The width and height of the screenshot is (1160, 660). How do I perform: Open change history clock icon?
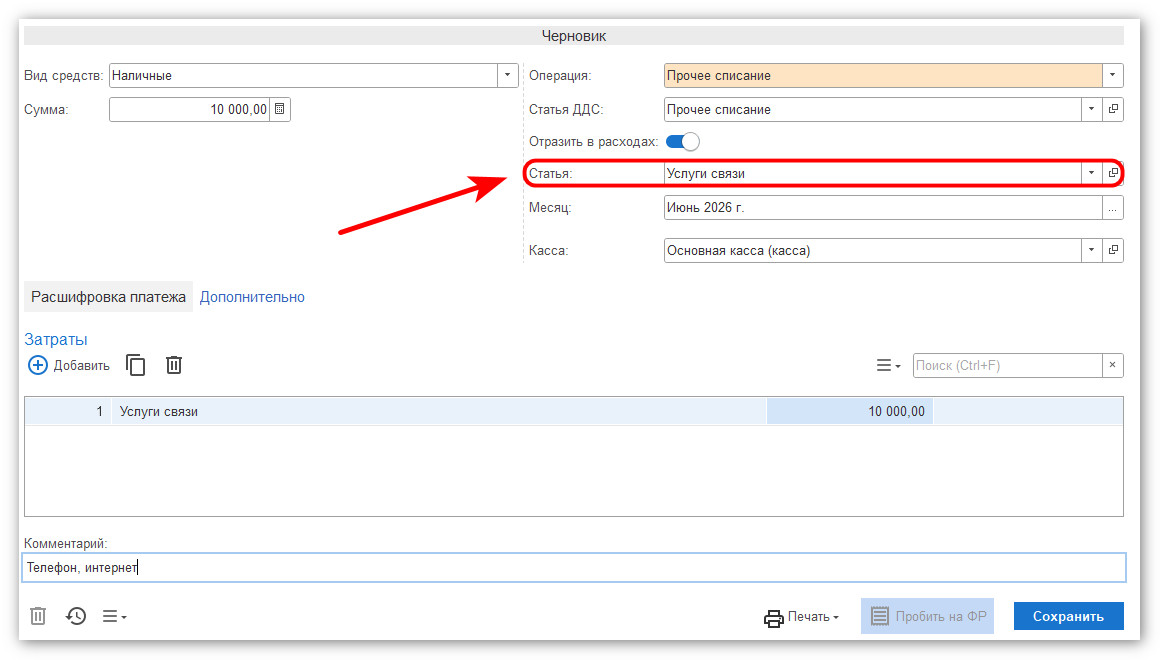(75, 616)
